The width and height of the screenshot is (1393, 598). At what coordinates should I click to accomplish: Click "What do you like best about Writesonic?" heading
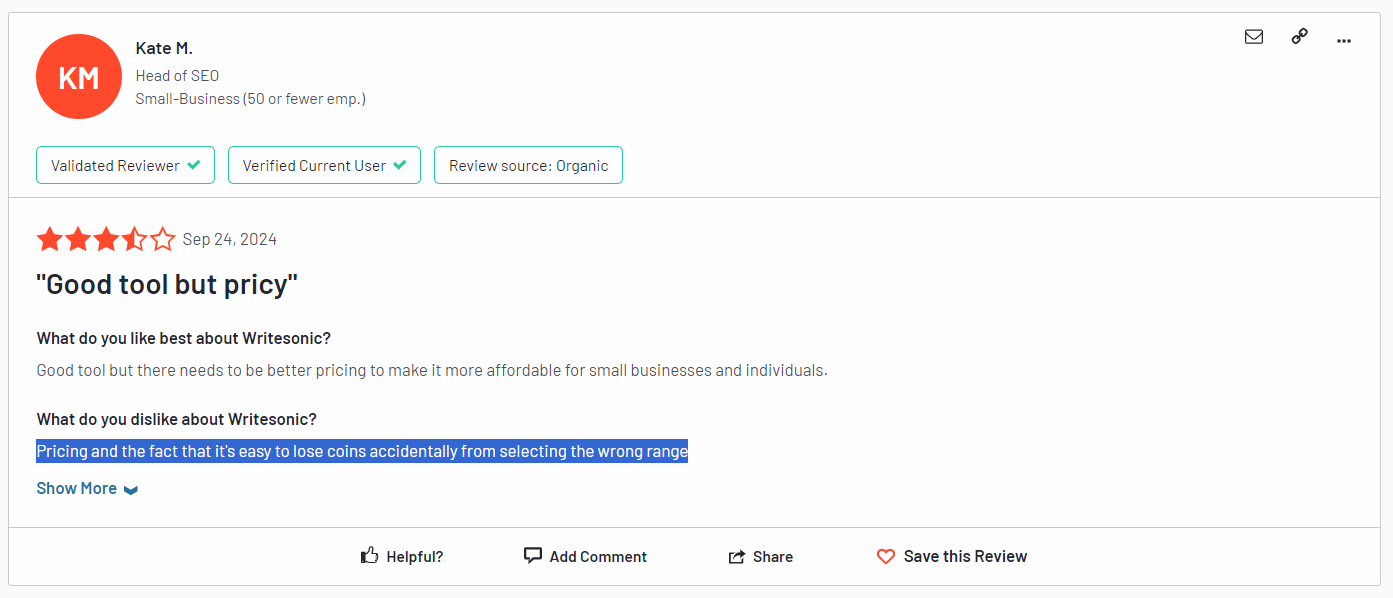point(184,338)
